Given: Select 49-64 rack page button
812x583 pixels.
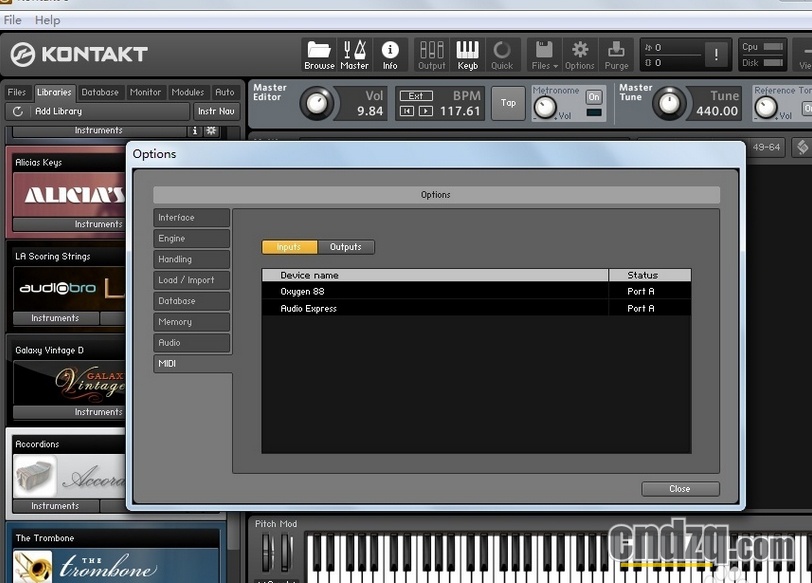Looking at the screenshot, I should 766,147.
